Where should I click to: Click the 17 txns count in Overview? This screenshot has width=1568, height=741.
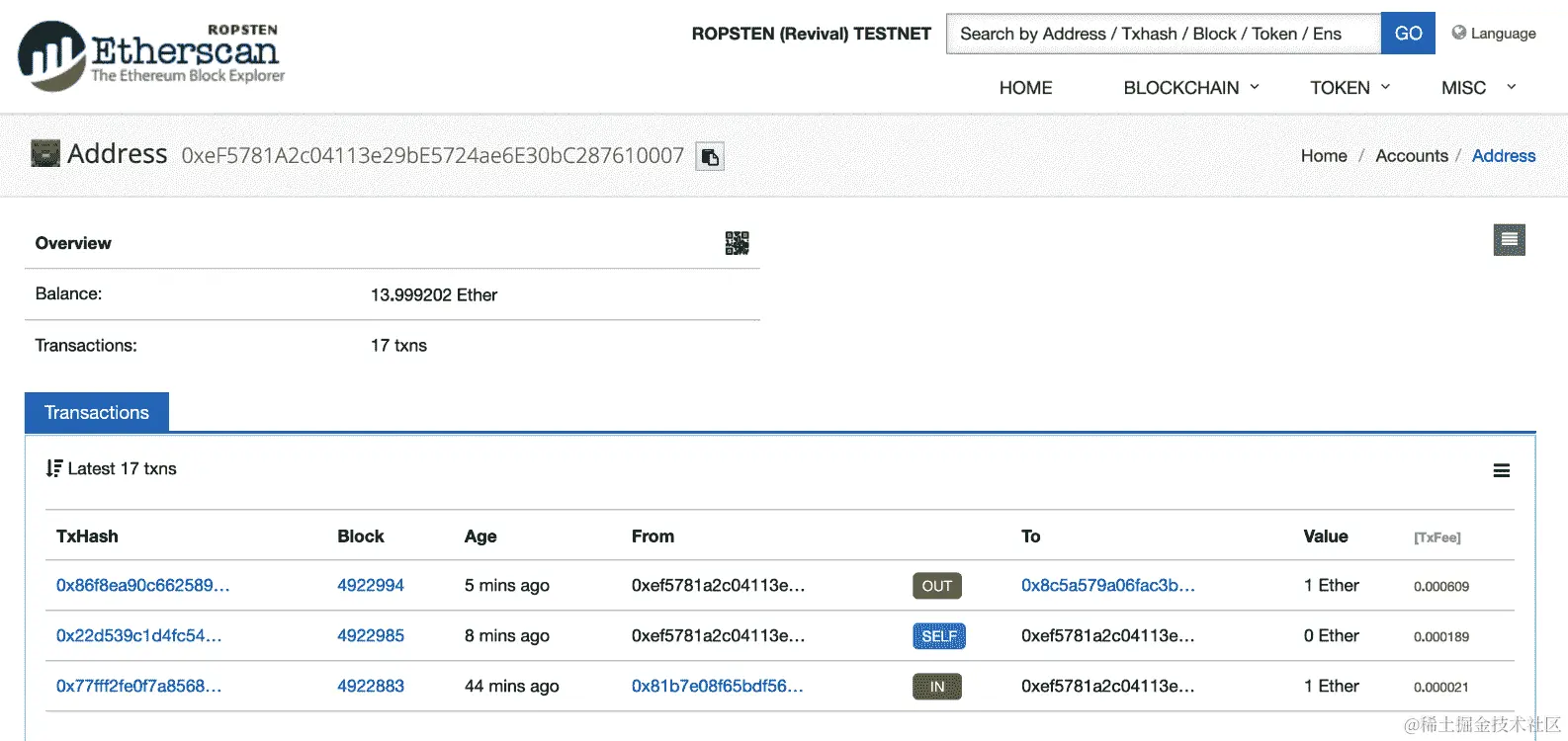tap(398, 346)
